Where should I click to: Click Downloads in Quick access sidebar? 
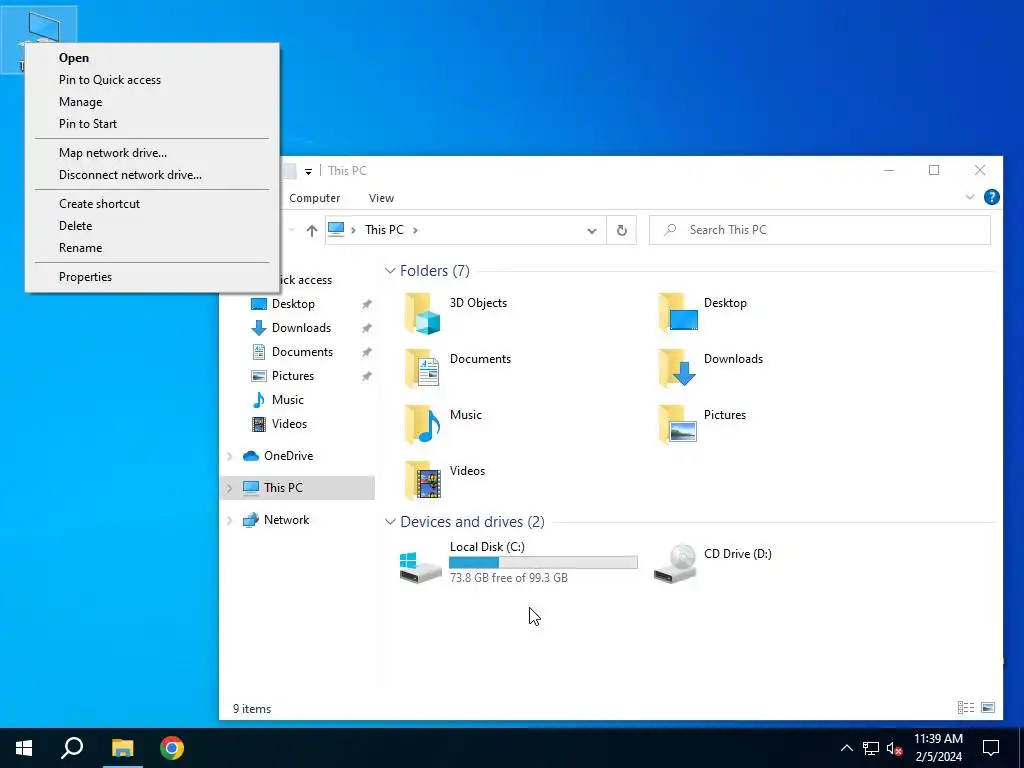[301, 328]
